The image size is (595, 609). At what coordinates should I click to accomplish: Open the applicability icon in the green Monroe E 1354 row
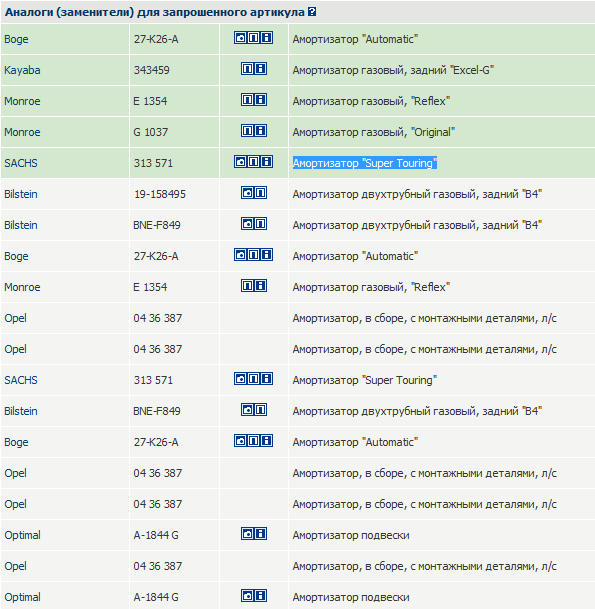point(247,100)
